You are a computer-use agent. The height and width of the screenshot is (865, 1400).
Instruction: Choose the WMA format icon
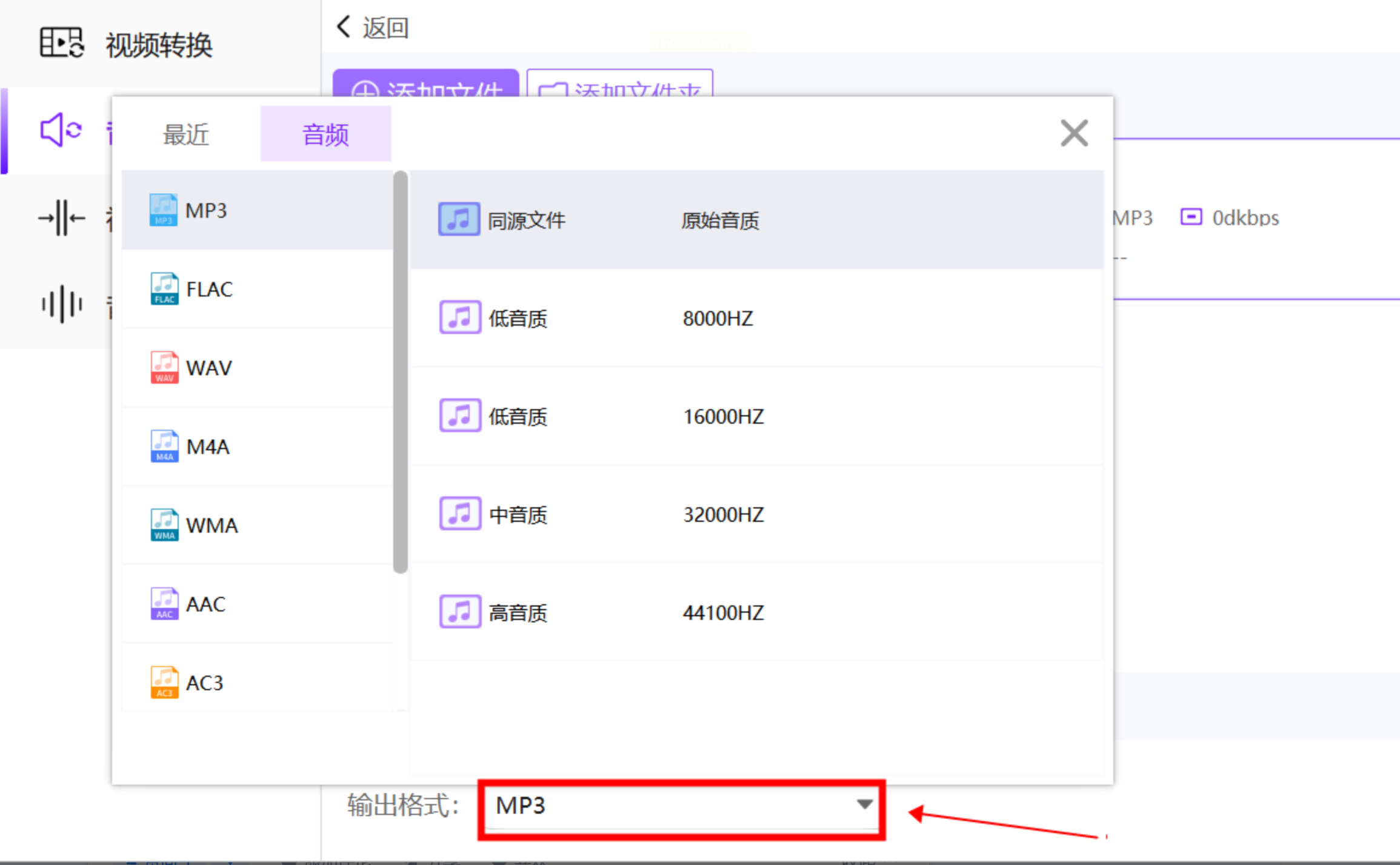pyautogui.click(x=164, y=525)
